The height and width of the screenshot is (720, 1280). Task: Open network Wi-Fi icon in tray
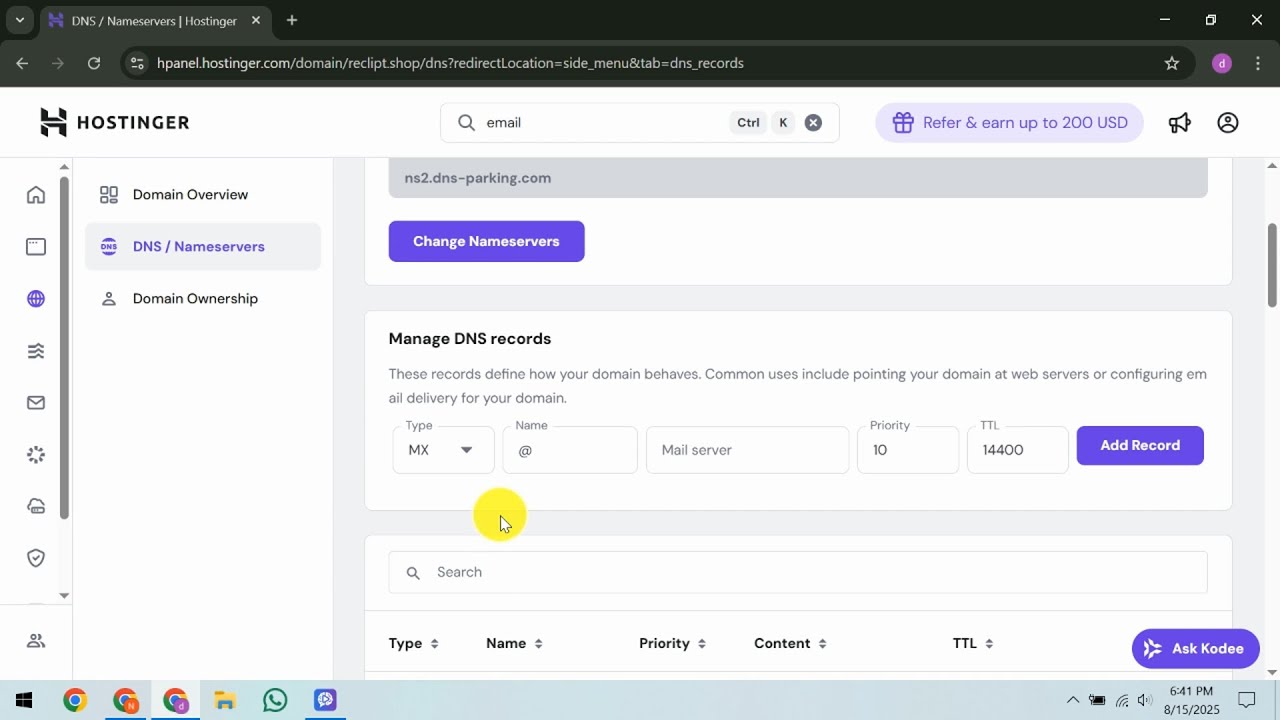point(1122,700)
